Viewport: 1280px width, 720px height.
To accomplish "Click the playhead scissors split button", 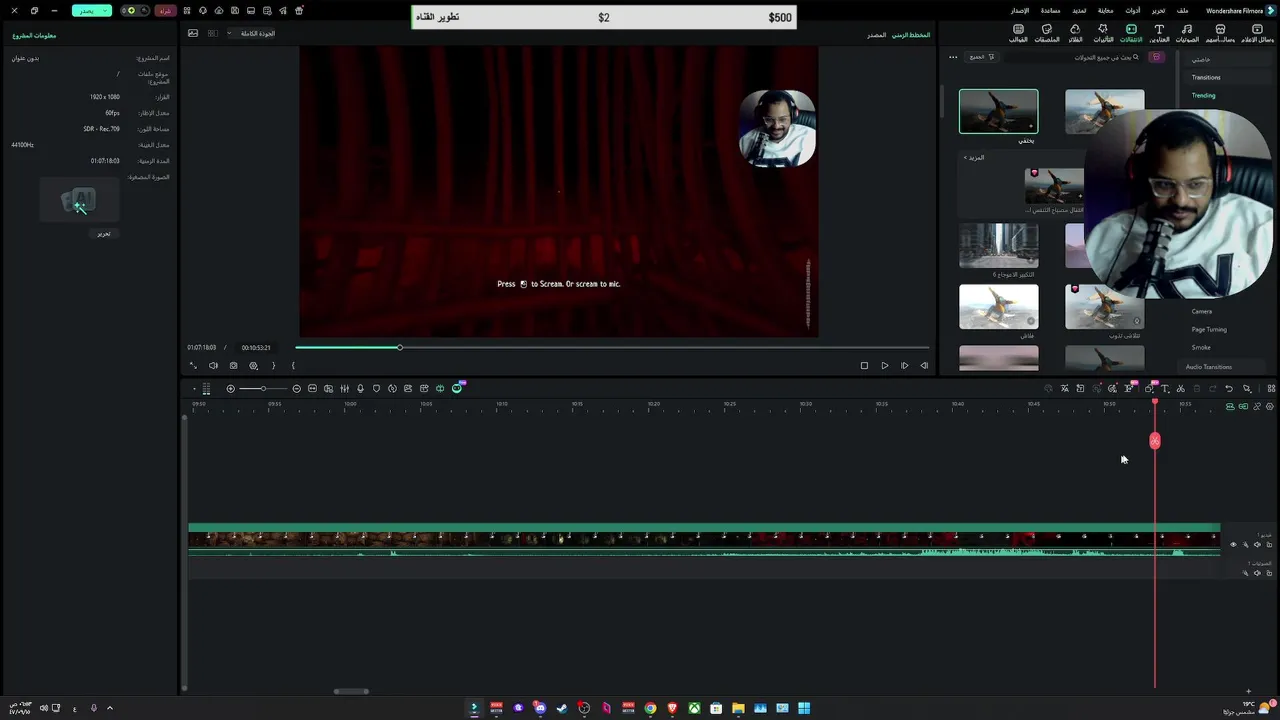I will 1155,441.
